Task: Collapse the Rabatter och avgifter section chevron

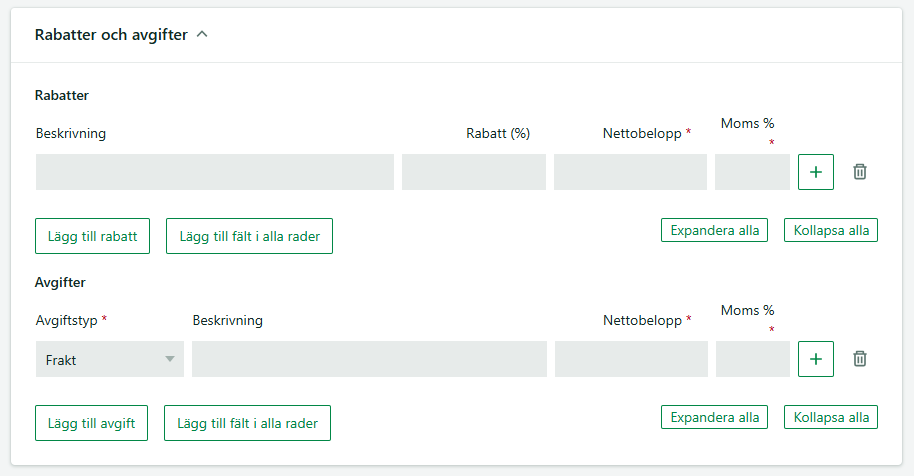Action: pyautogui.click(x=202, y=34)
